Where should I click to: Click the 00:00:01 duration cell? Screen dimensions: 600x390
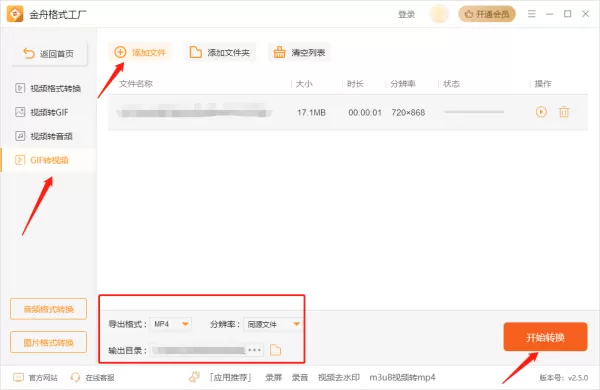(x=365, y=113)
